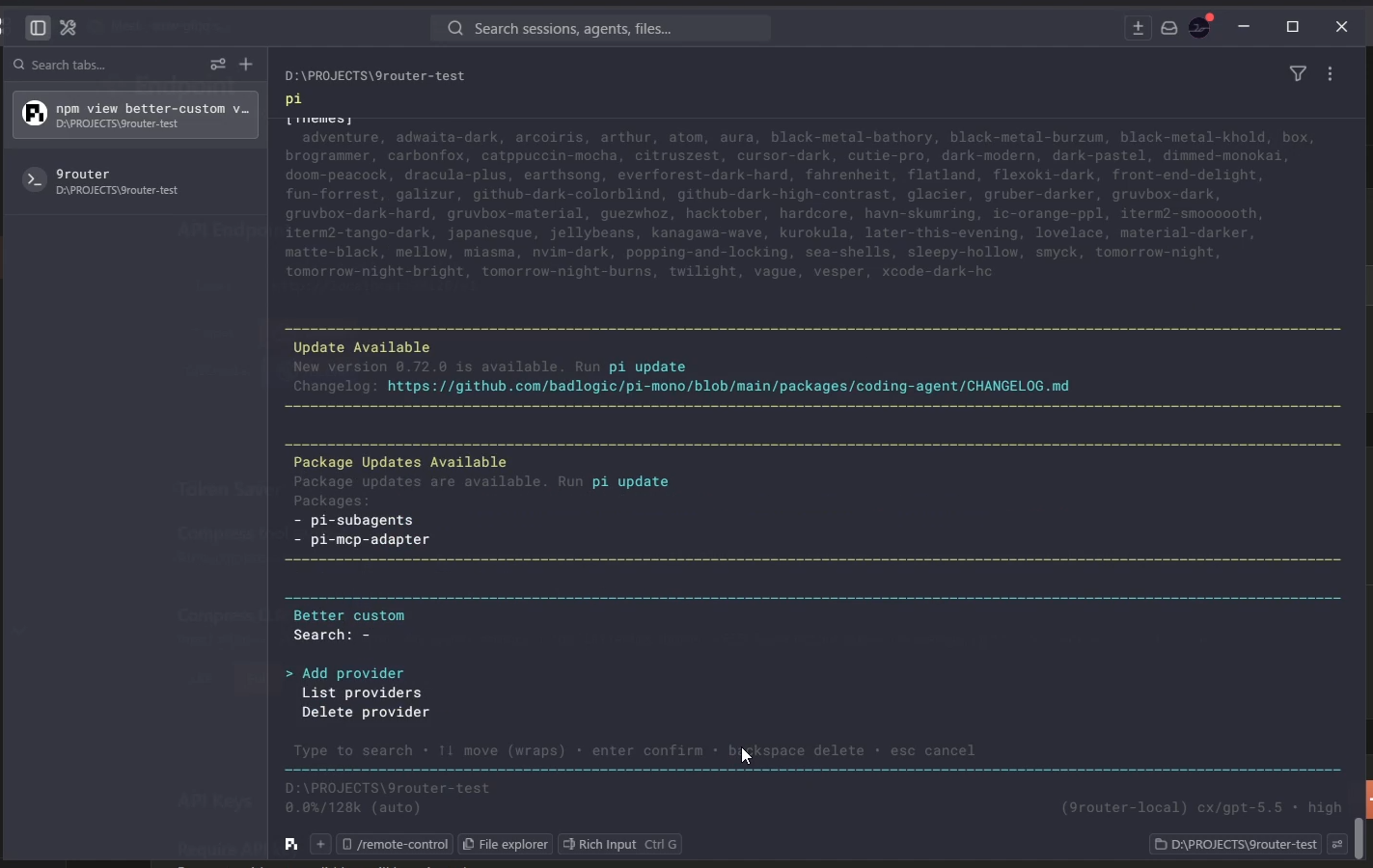Screen dimensions: 1373x868
Task: Click the pi agent icon in bottom bar
Action: pos(291,844)
